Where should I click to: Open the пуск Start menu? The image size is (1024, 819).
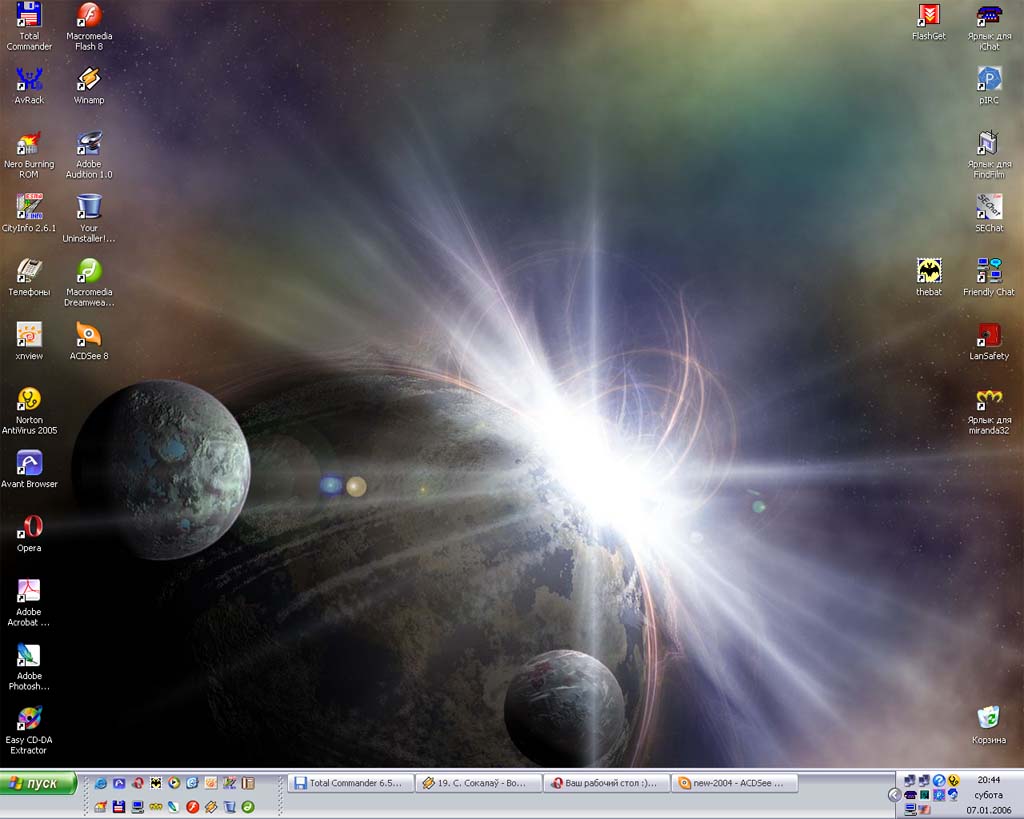tap(38, 783)
